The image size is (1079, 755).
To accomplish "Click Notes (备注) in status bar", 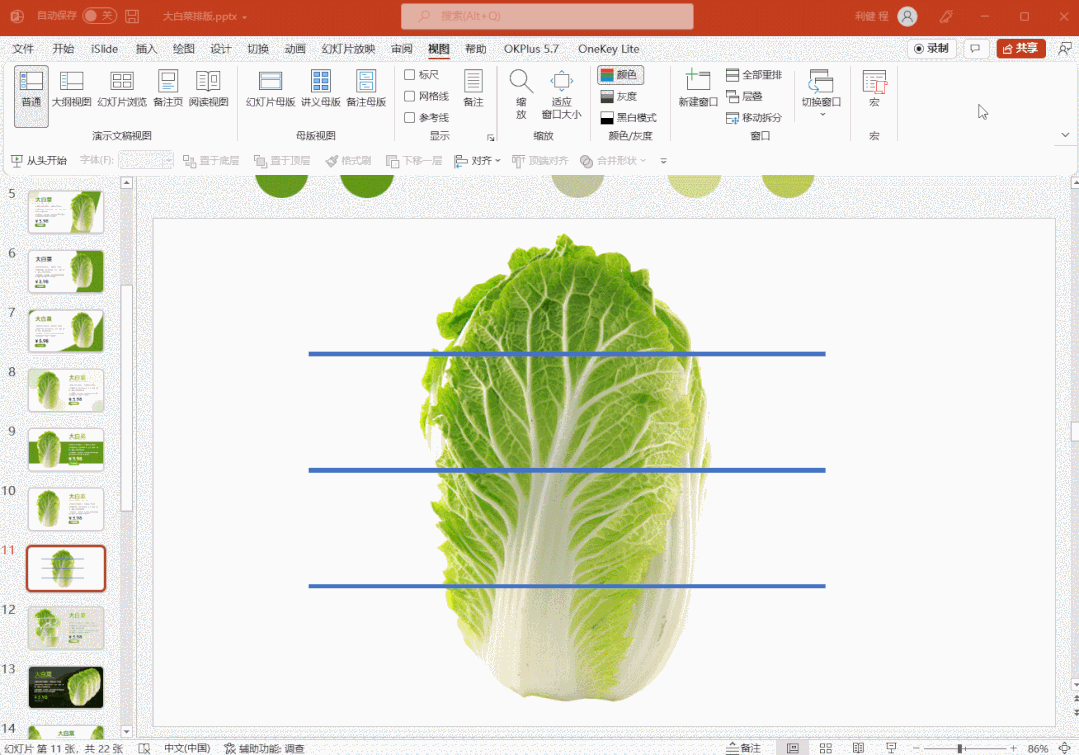I will click(743, 747).
